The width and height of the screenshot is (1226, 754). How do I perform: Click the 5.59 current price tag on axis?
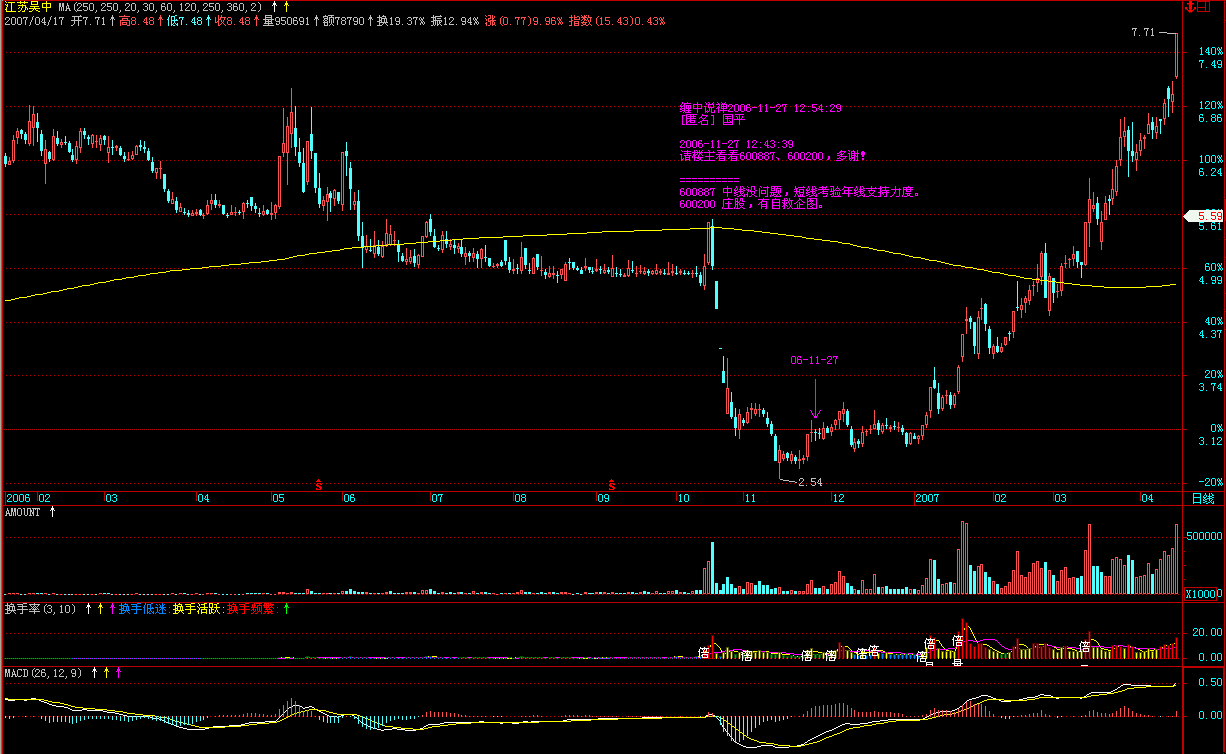(1207, 216)
